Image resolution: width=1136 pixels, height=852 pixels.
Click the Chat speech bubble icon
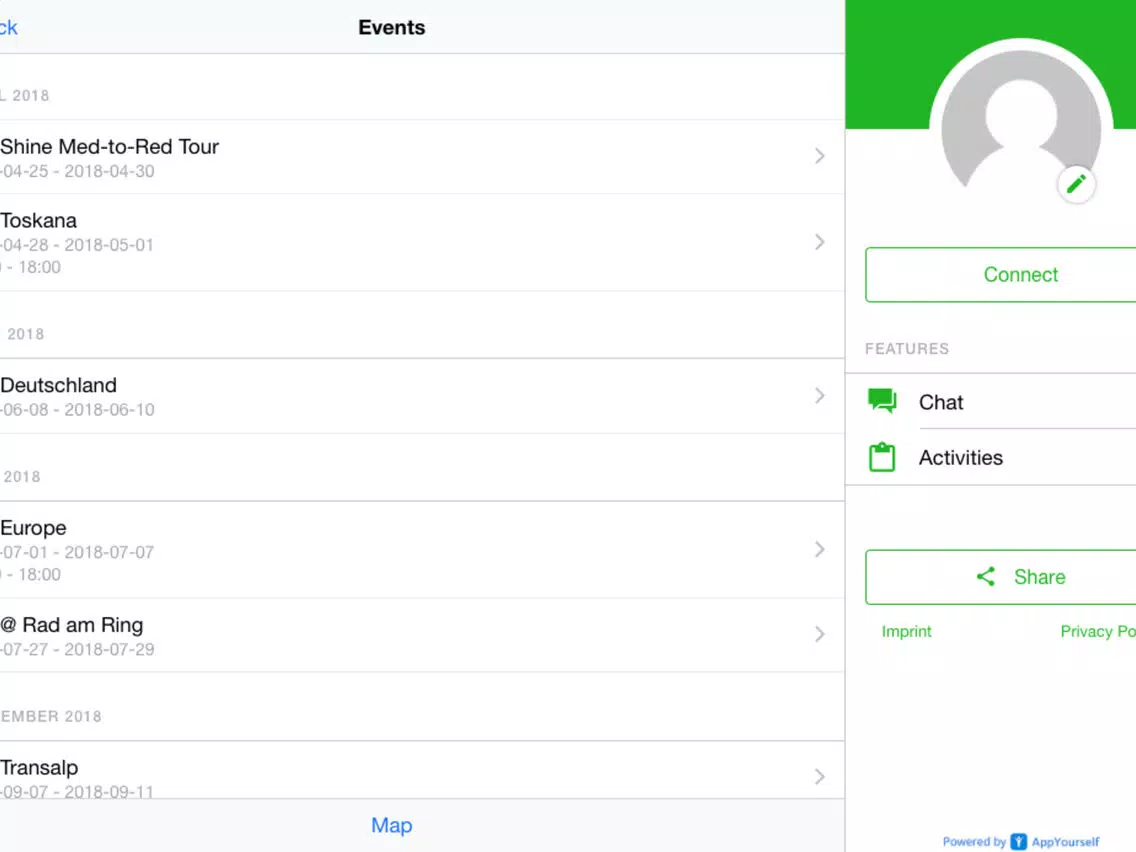pos(882,401)
